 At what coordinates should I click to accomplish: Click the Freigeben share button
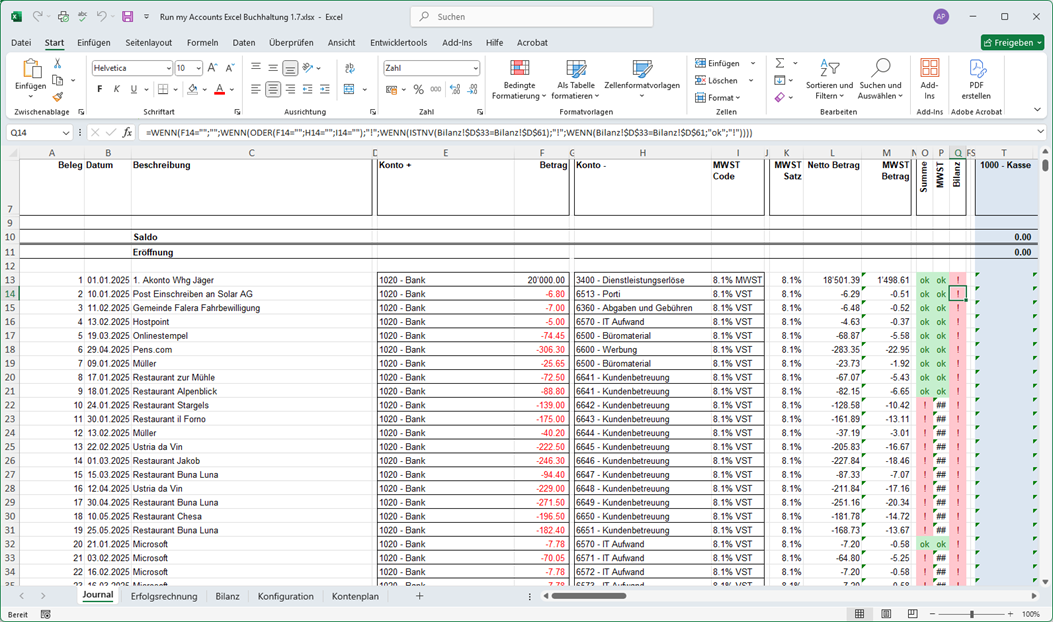click(1012, 43)
